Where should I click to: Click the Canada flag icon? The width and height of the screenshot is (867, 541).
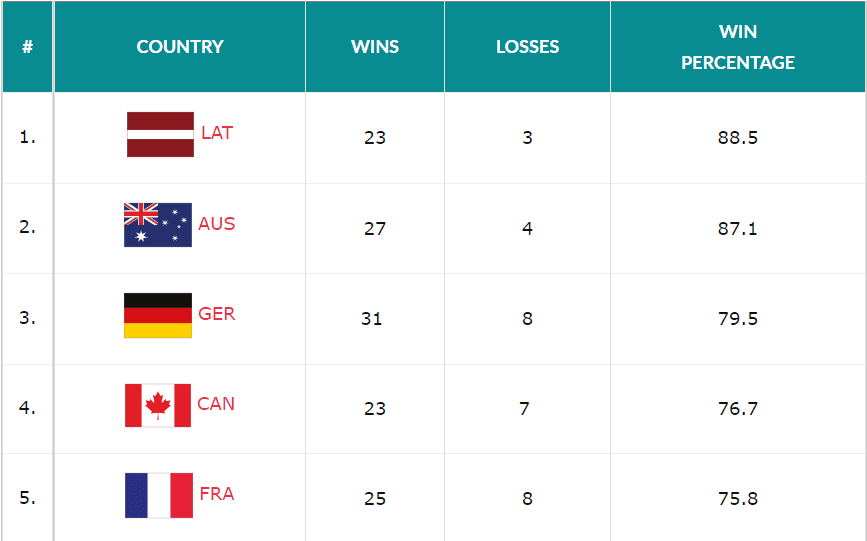pos(158,405)
